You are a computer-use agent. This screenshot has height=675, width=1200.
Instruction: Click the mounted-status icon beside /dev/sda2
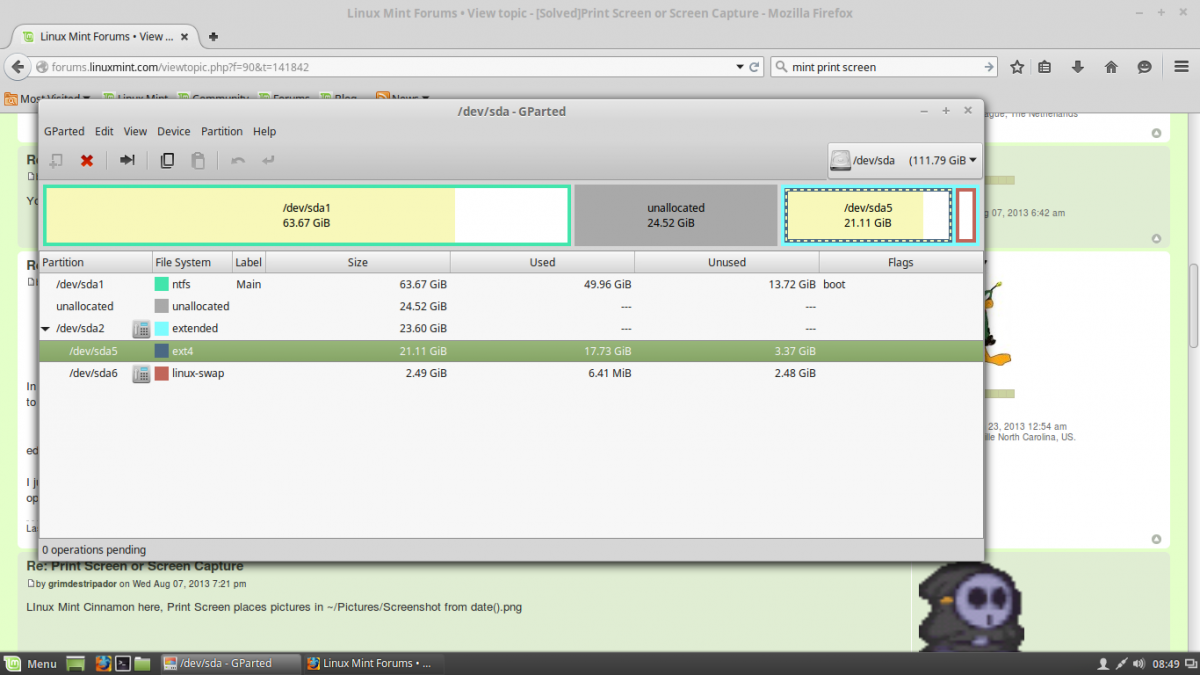pos(141,328)
